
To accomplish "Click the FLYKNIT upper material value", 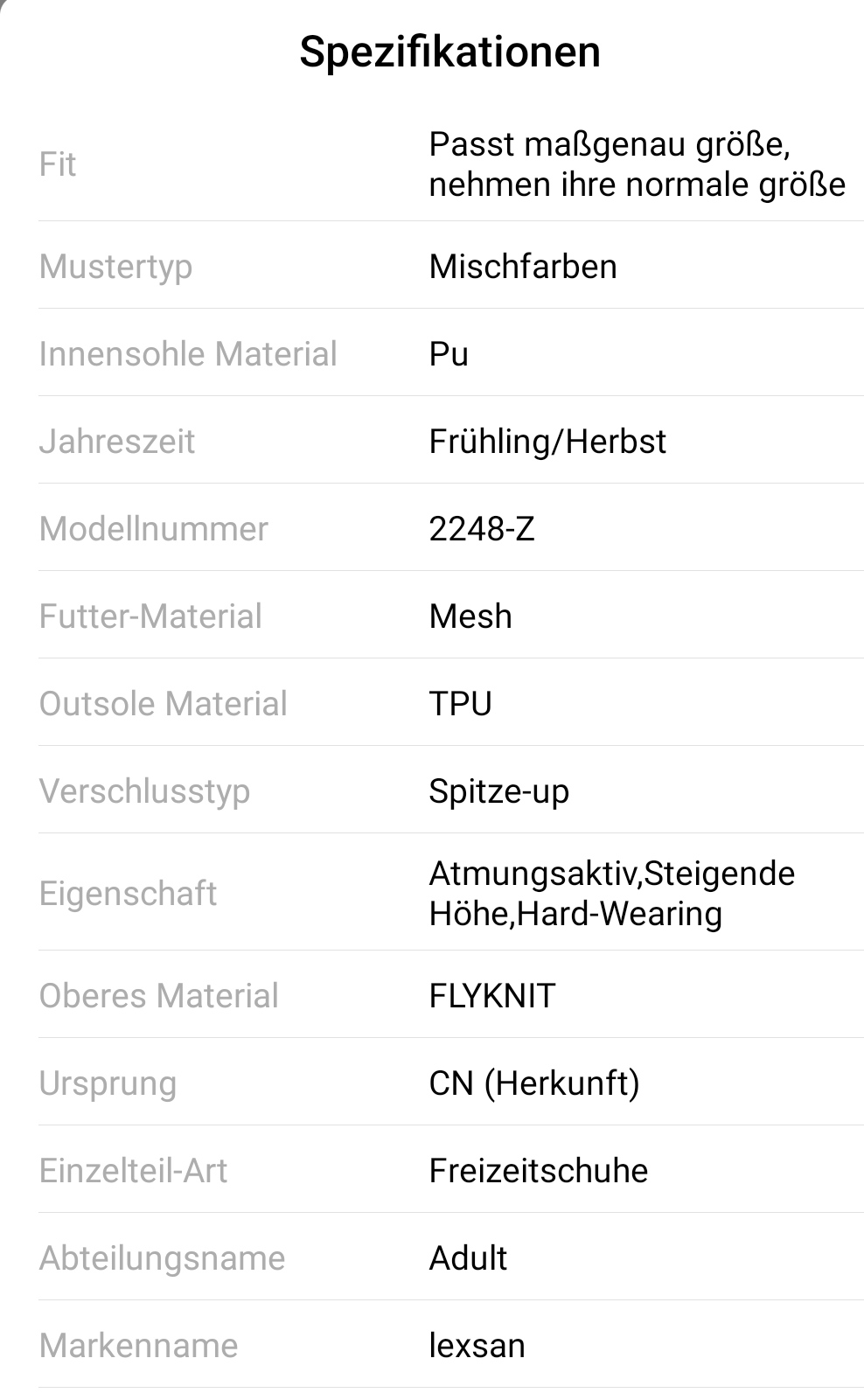I will (x=491, y=996).
